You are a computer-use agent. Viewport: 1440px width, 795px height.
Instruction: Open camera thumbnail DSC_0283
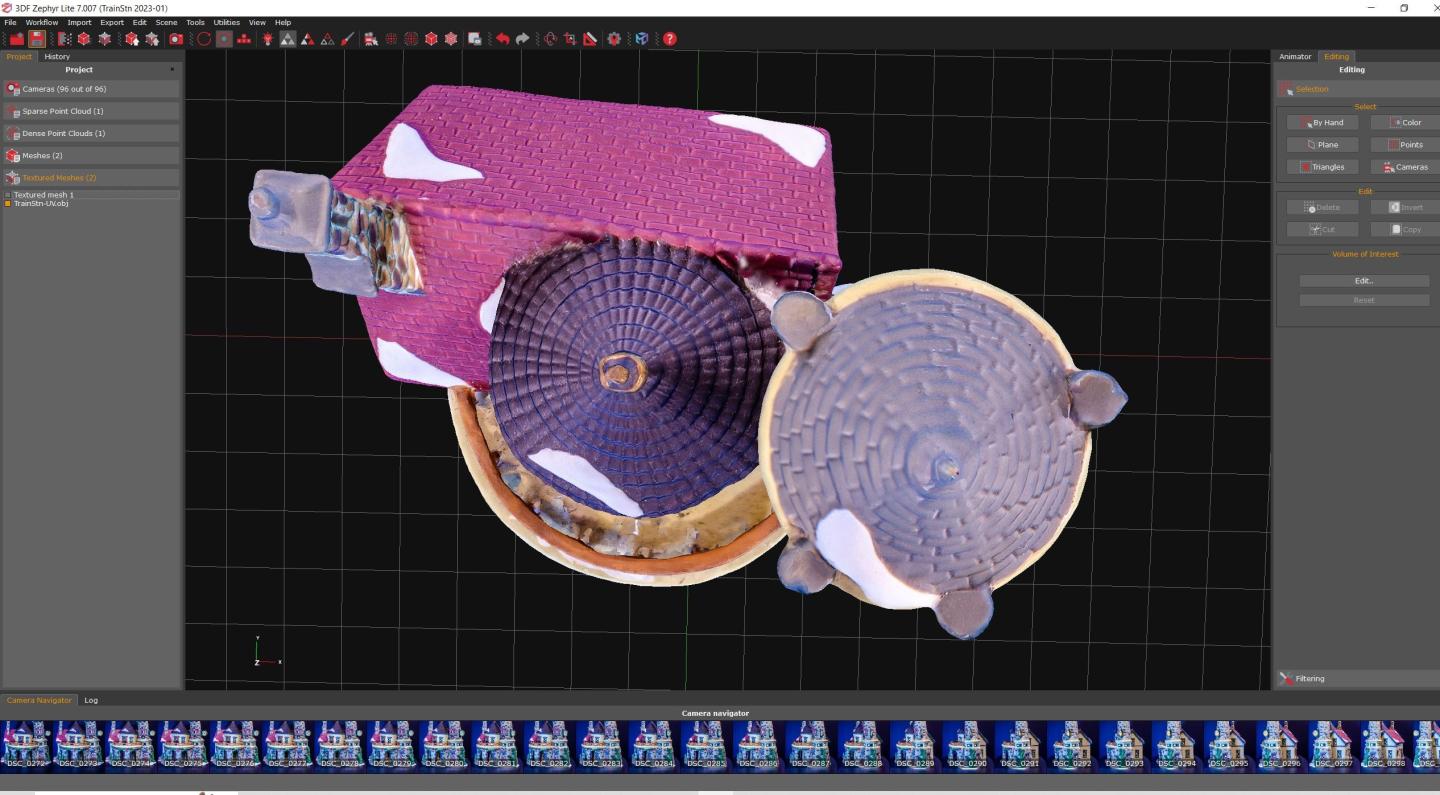coord(600,745)
